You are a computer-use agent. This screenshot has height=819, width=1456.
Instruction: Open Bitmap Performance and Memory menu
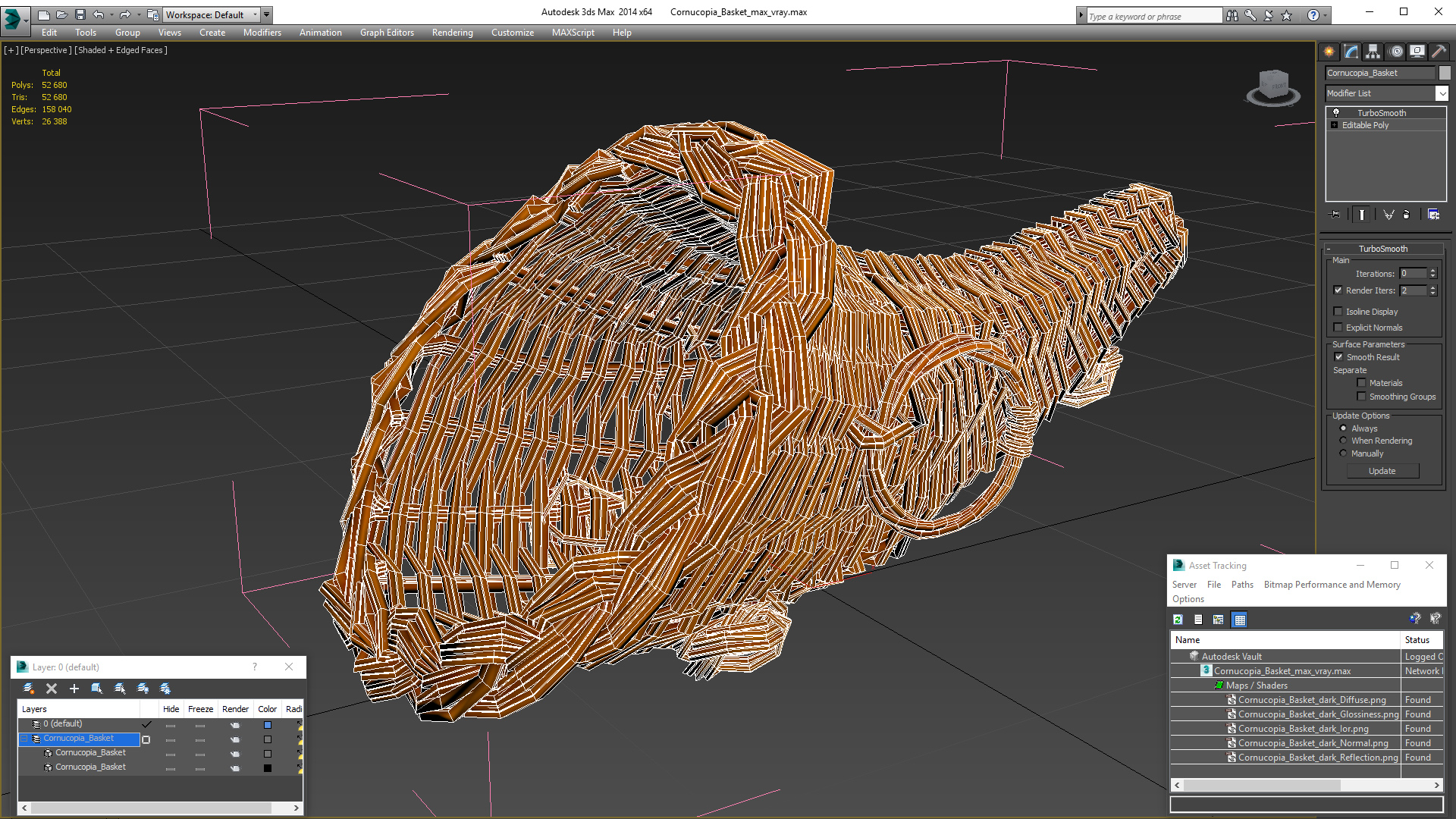[x=1332, y=585]
